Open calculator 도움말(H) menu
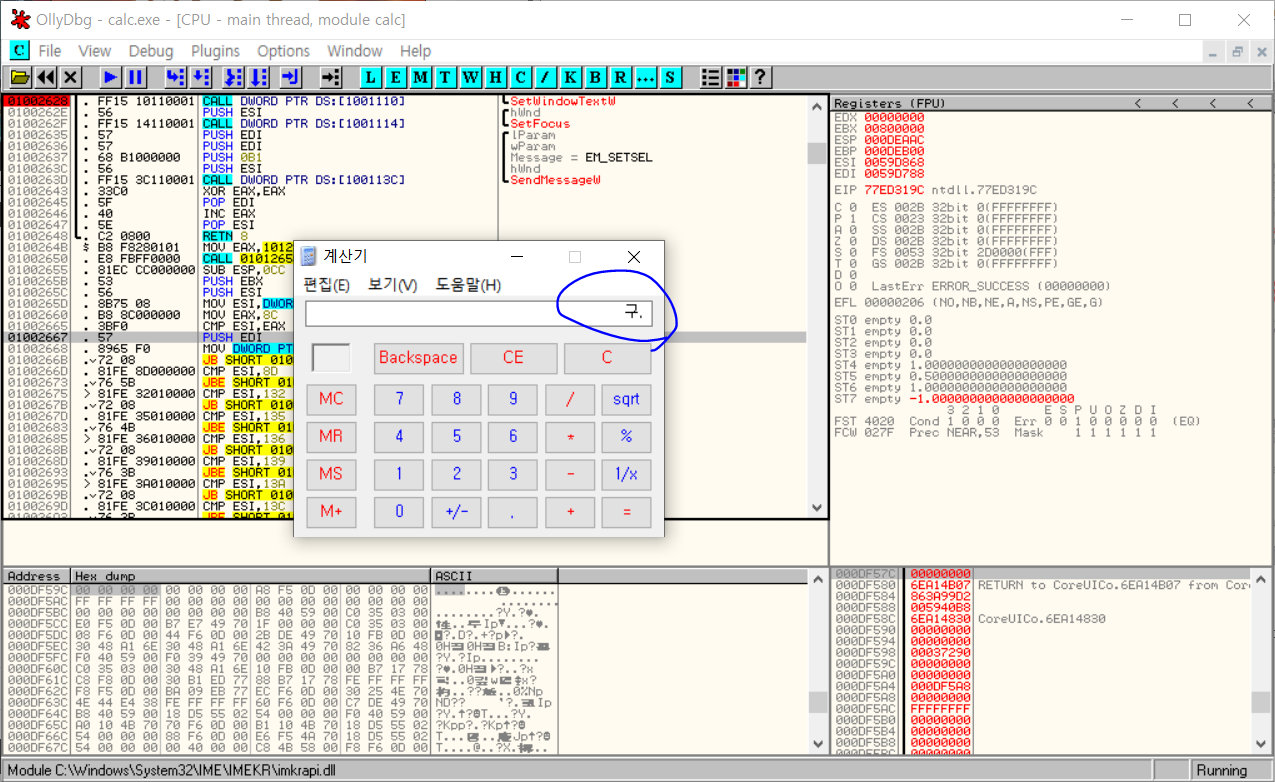 (468, 285)
